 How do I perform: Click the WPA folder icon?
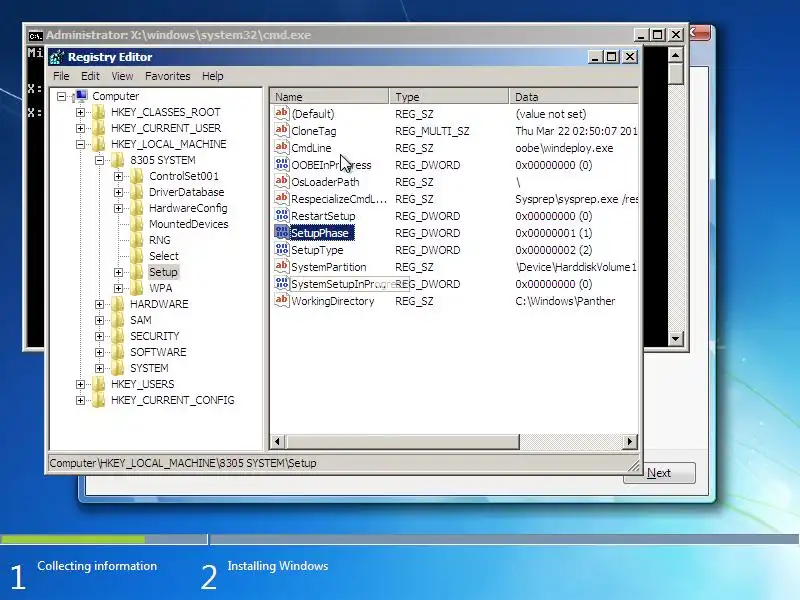137,288
